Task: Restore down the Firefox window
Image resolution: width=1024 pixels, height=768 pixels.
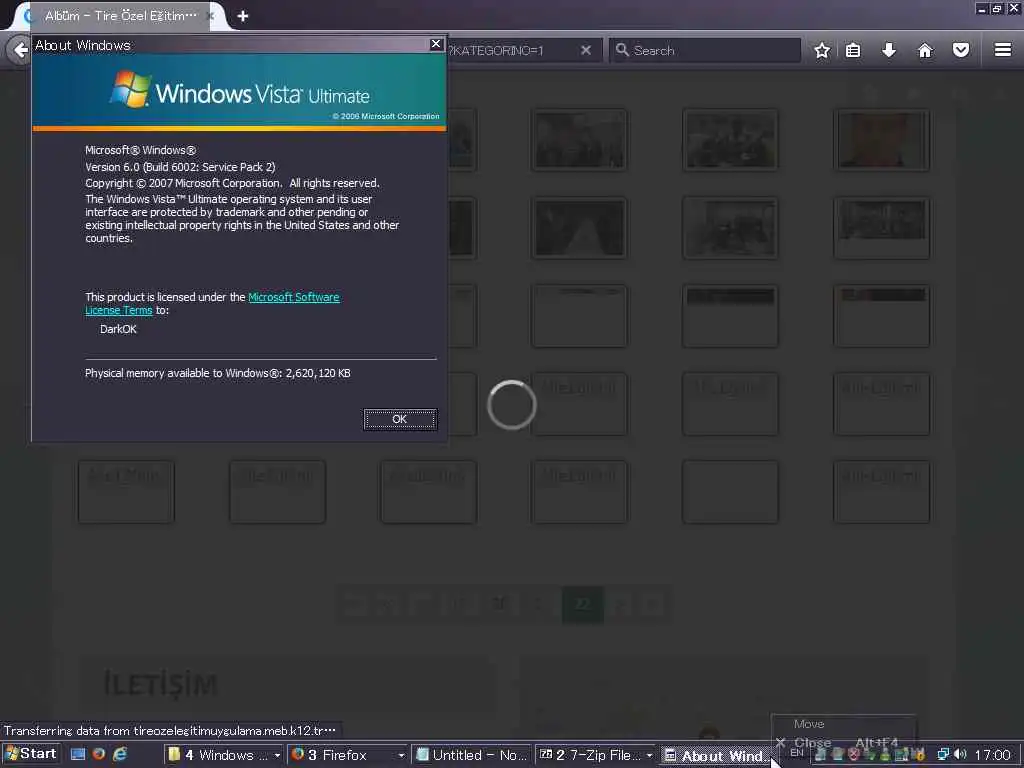Action: [x=997, y=8]
